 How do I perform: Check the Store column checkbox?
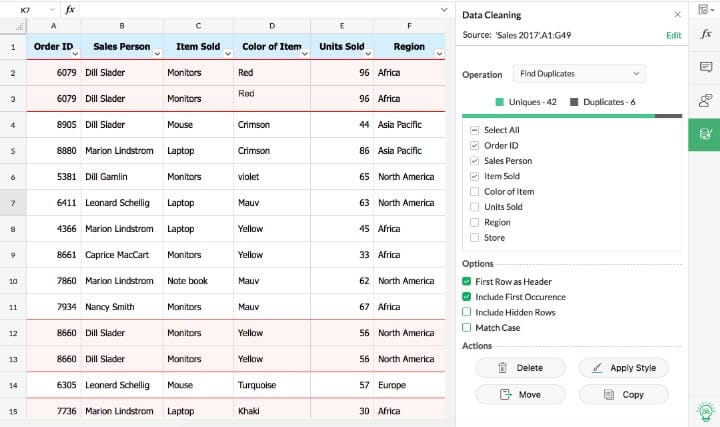[x=474, y=237]
